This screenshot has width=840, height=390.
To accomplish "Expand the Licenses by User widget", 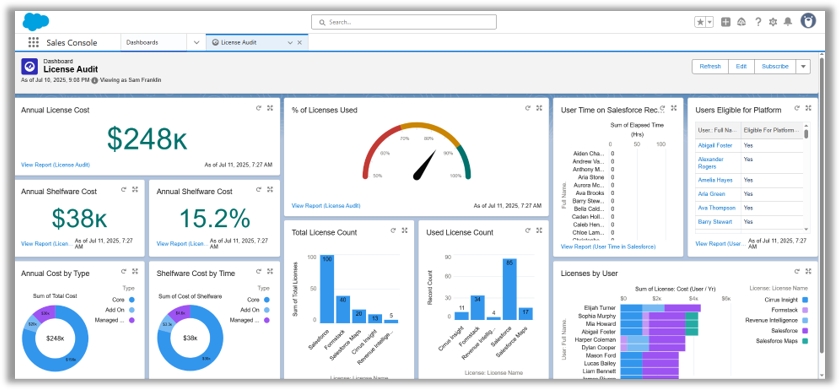I will coord(808,272).
